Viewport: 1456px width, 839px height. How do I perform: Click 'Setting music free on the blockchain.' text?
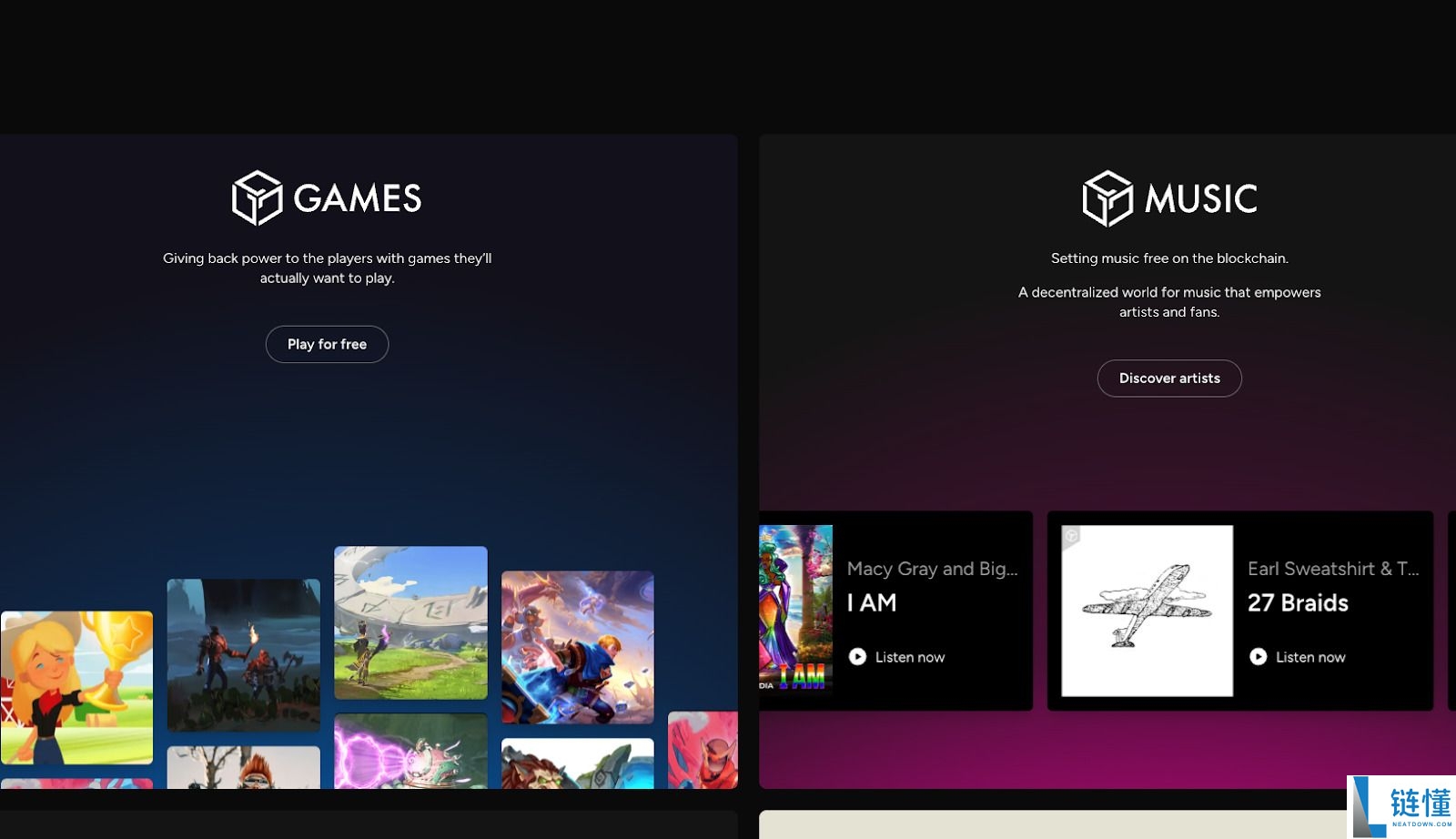pyautogui.click(x=1169, y=258)
